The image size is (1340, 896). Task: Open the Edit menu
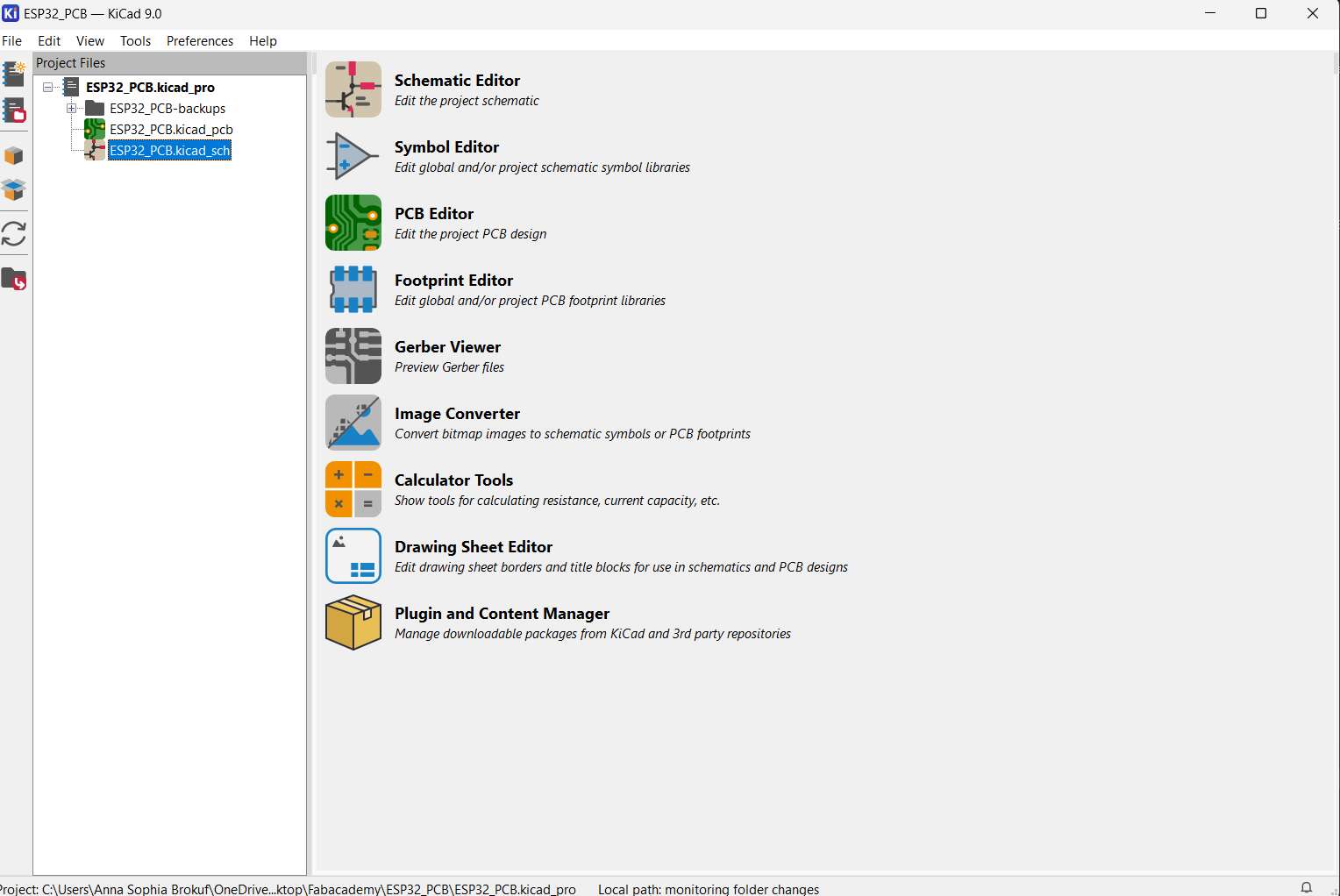tap(49, 41)
